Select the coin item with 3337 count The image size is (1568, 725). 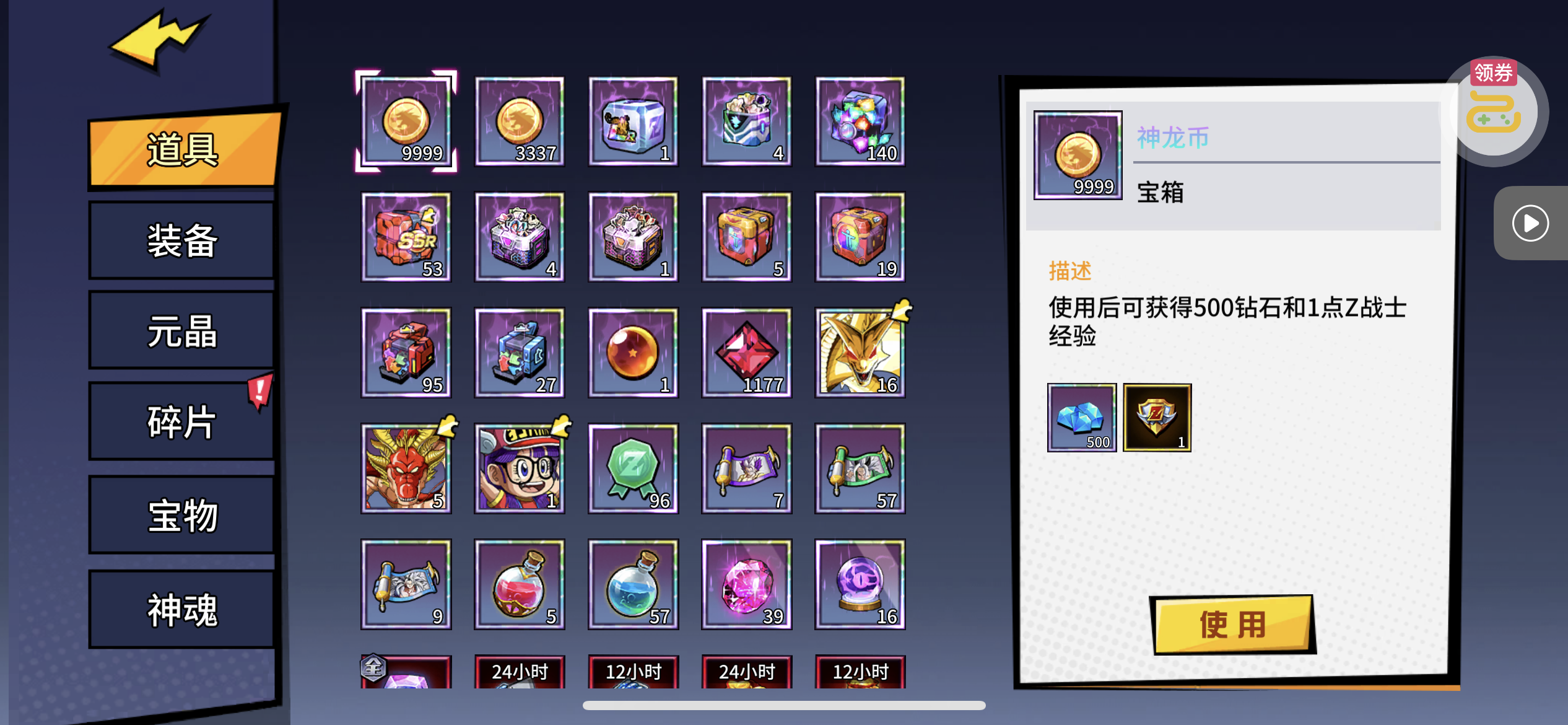(x=520, y=121)
